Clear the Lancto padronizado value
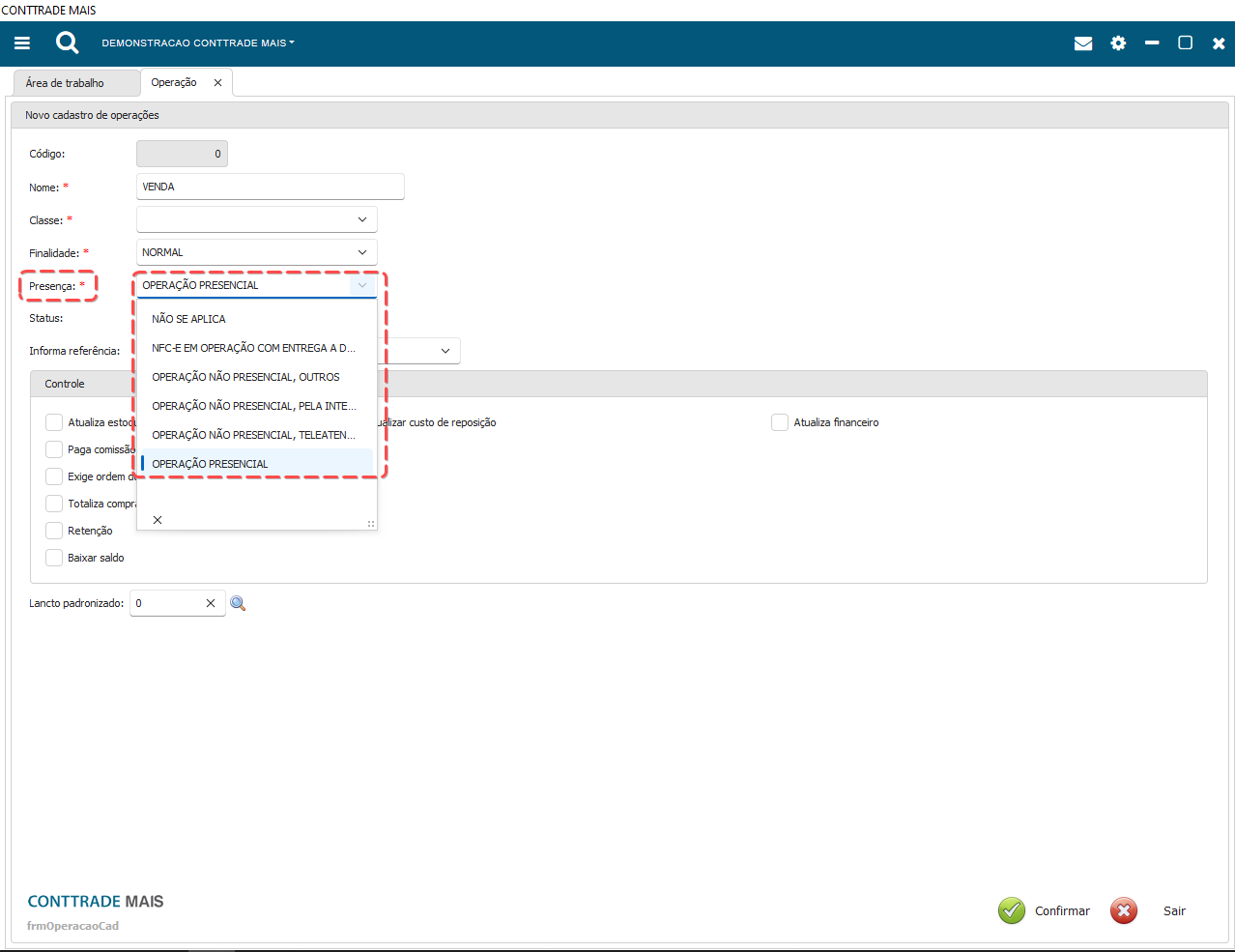The width and height of the screenshot is (1235, 952). pyautogui.click(x=211, y=603)
